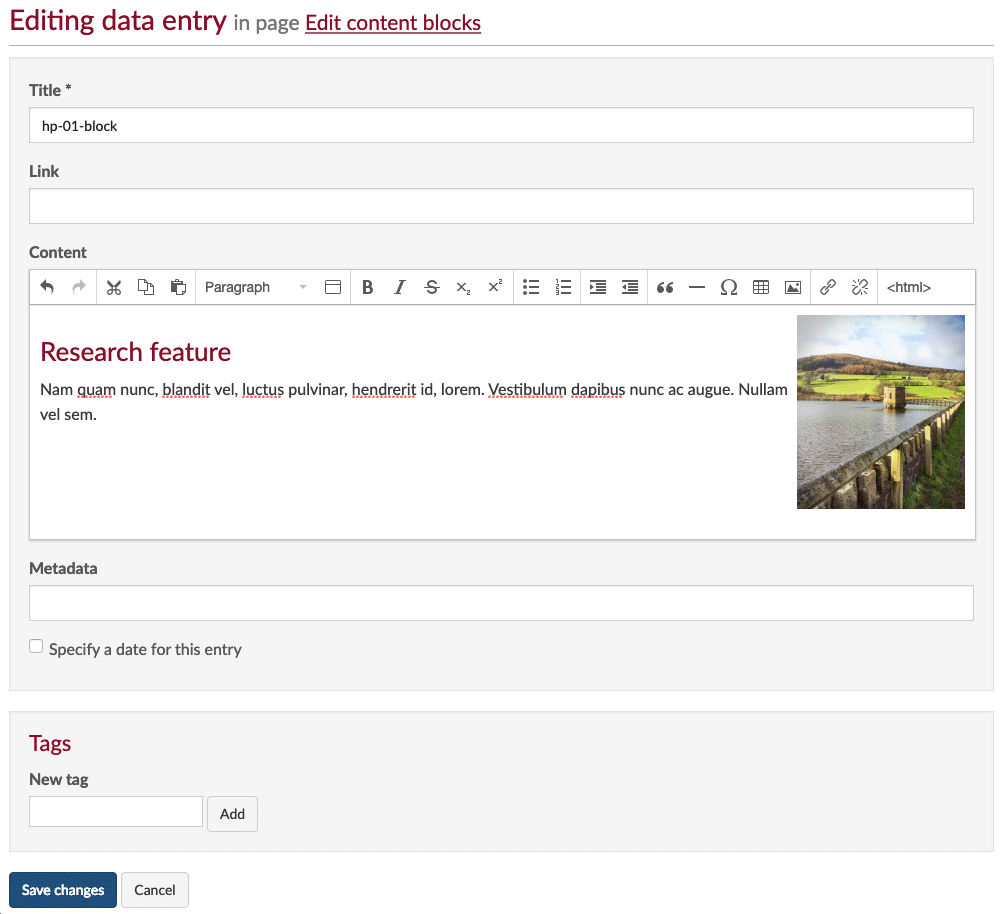Insert a bulleted list
This screenshot has height=914, width=1004.
point(531,287)
